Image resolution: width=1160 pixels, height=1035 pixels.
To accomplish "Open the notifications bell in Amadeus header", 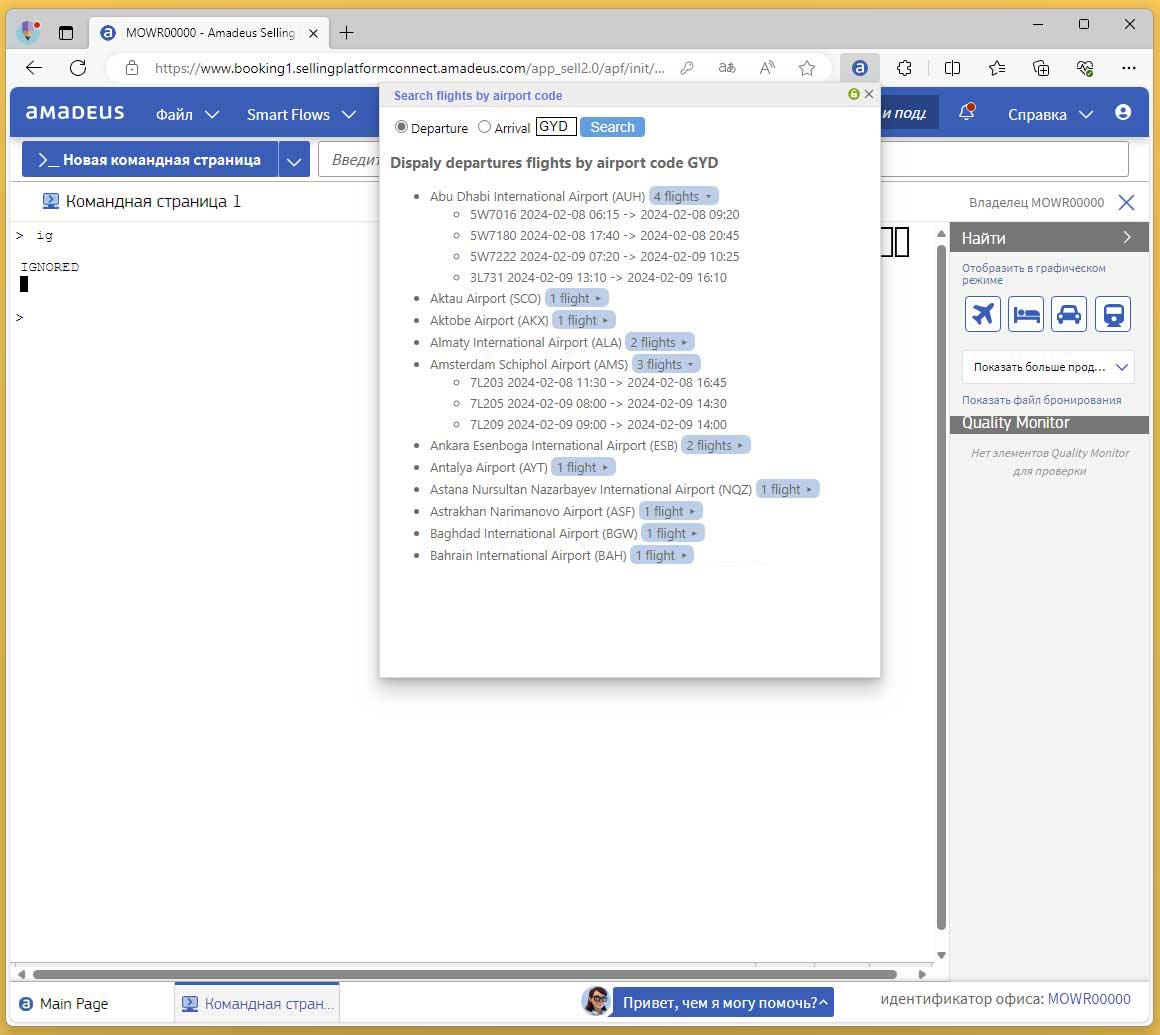I will (966, 112).
